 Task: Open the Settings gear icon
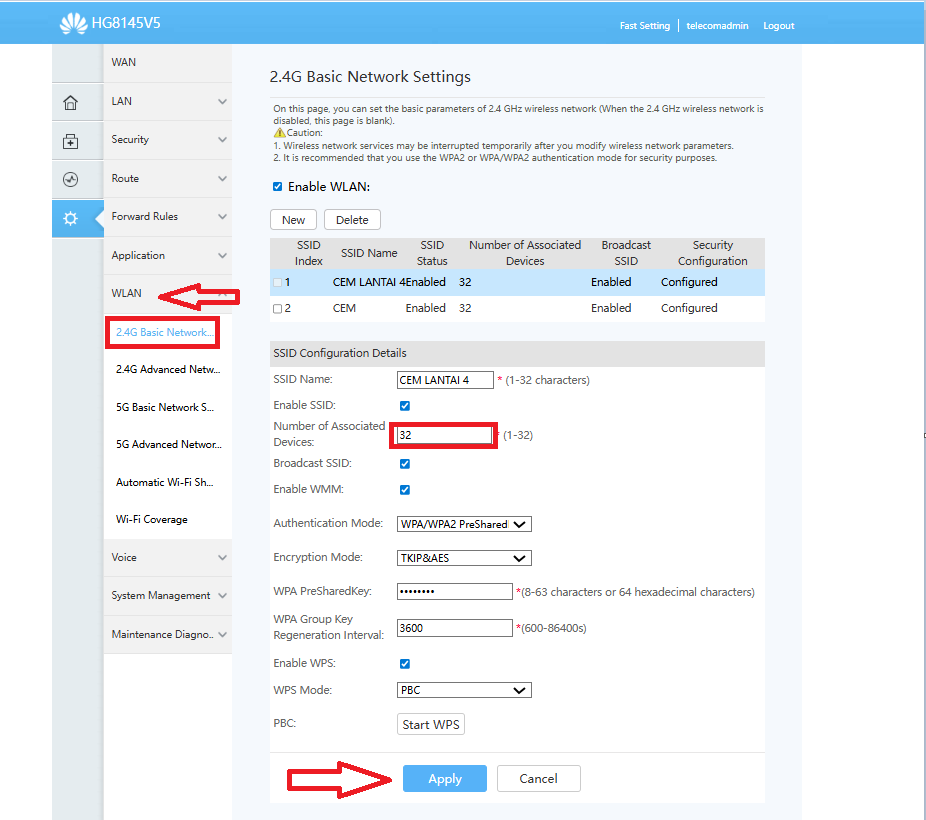70,218
